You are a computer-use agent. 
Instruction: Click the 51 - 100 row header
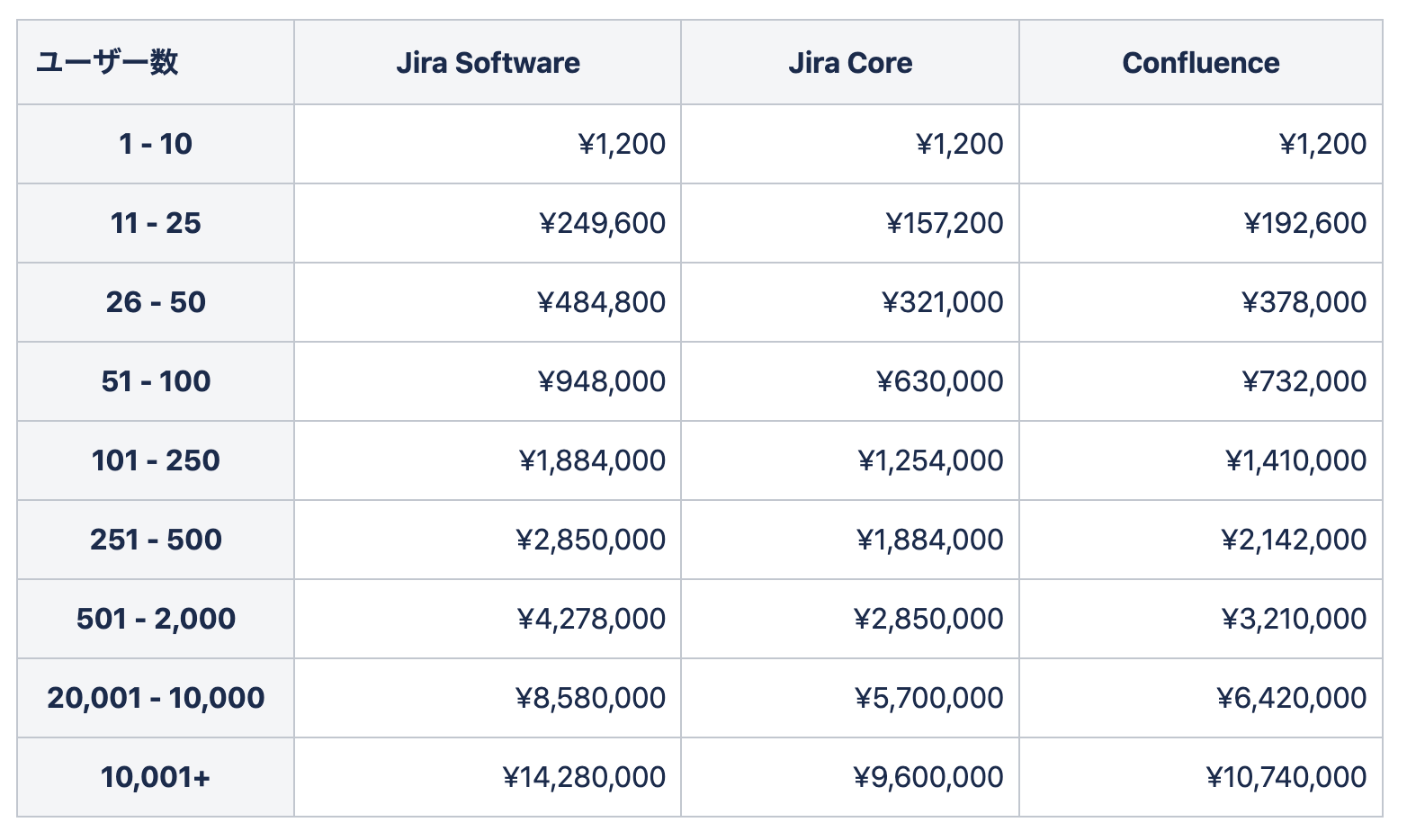tap(156, 381)
